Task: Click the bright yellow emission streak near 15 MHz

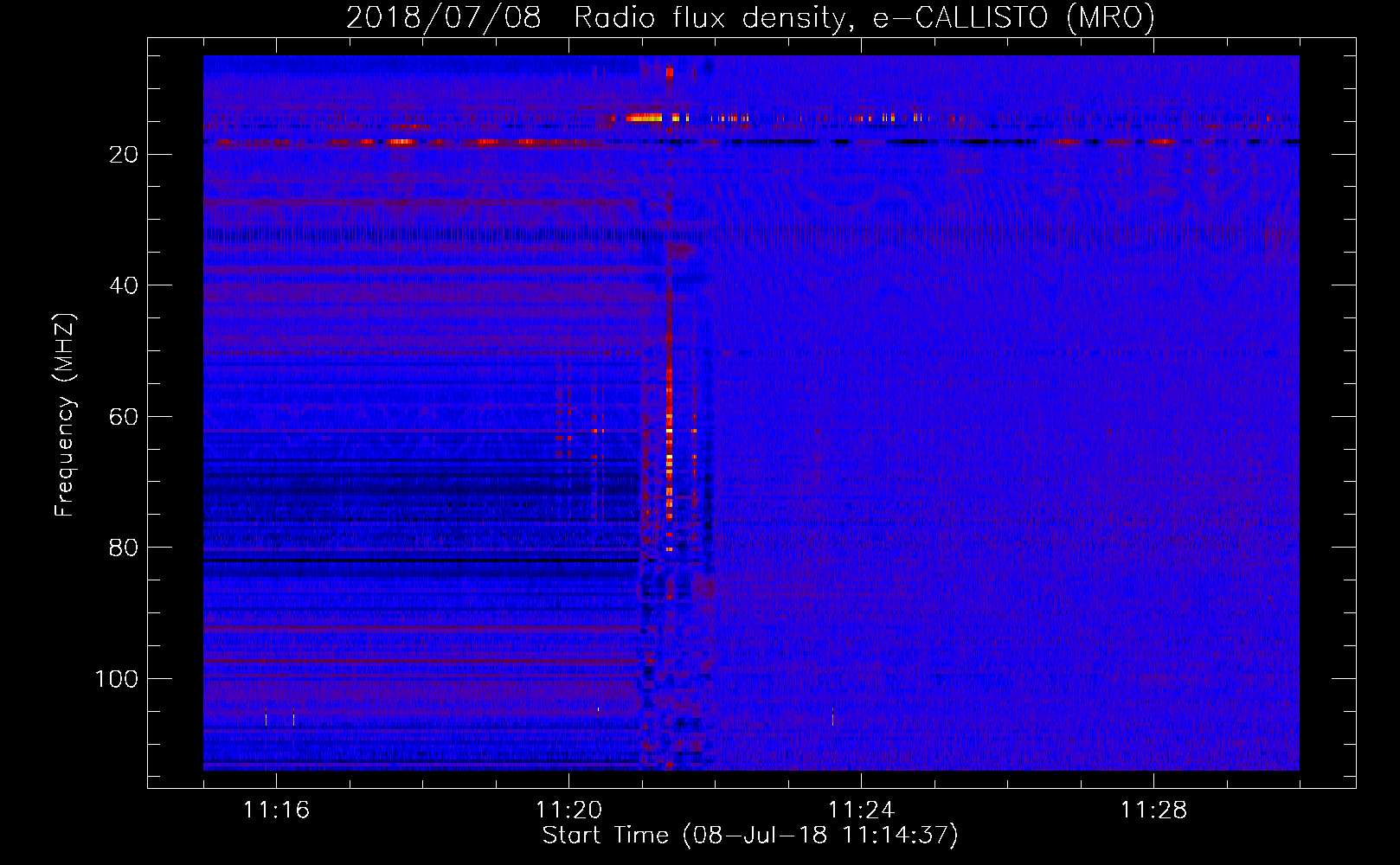Action: tap(644, 118)
